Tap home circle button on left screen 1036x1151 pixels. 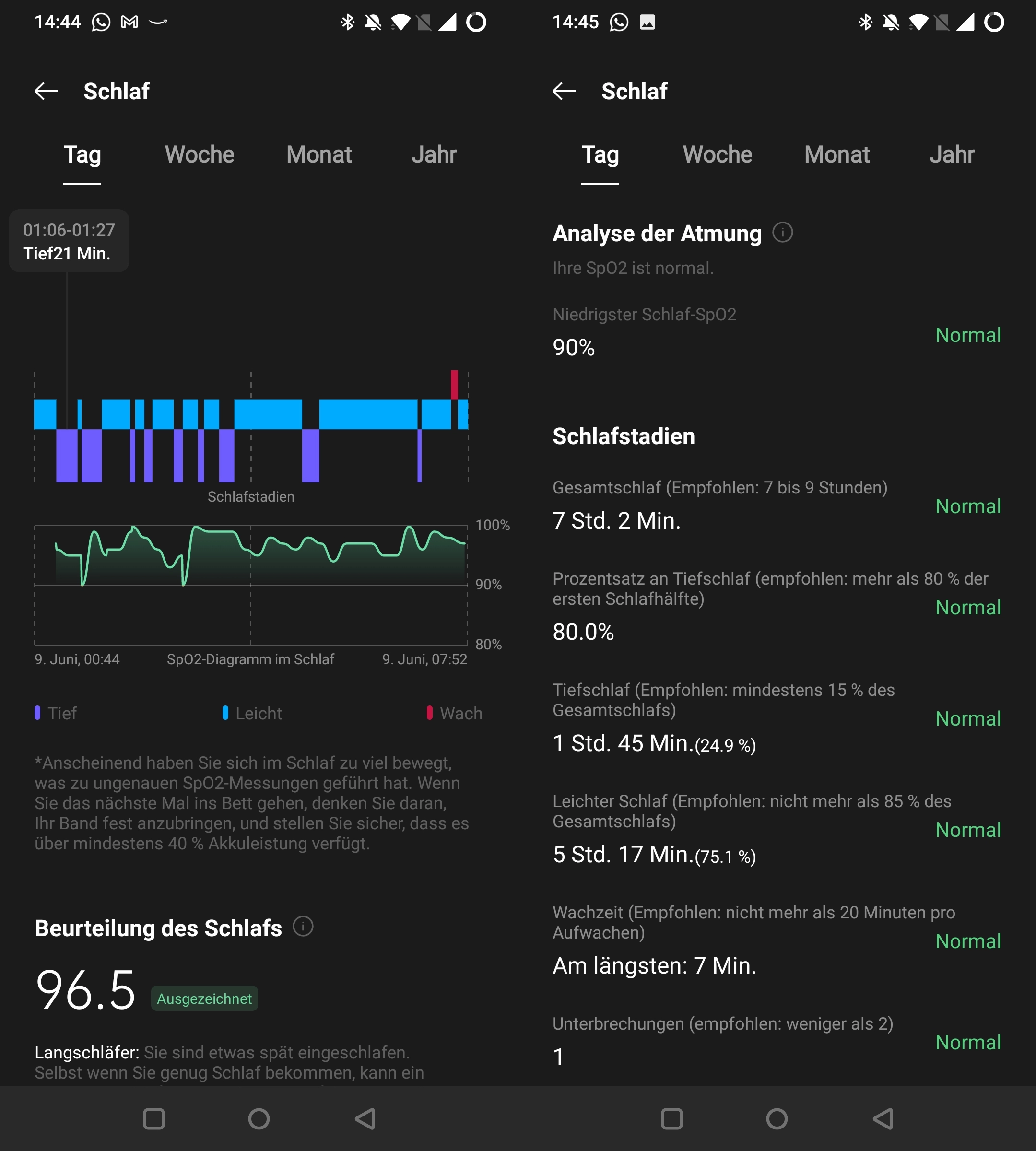(259, 1118)
